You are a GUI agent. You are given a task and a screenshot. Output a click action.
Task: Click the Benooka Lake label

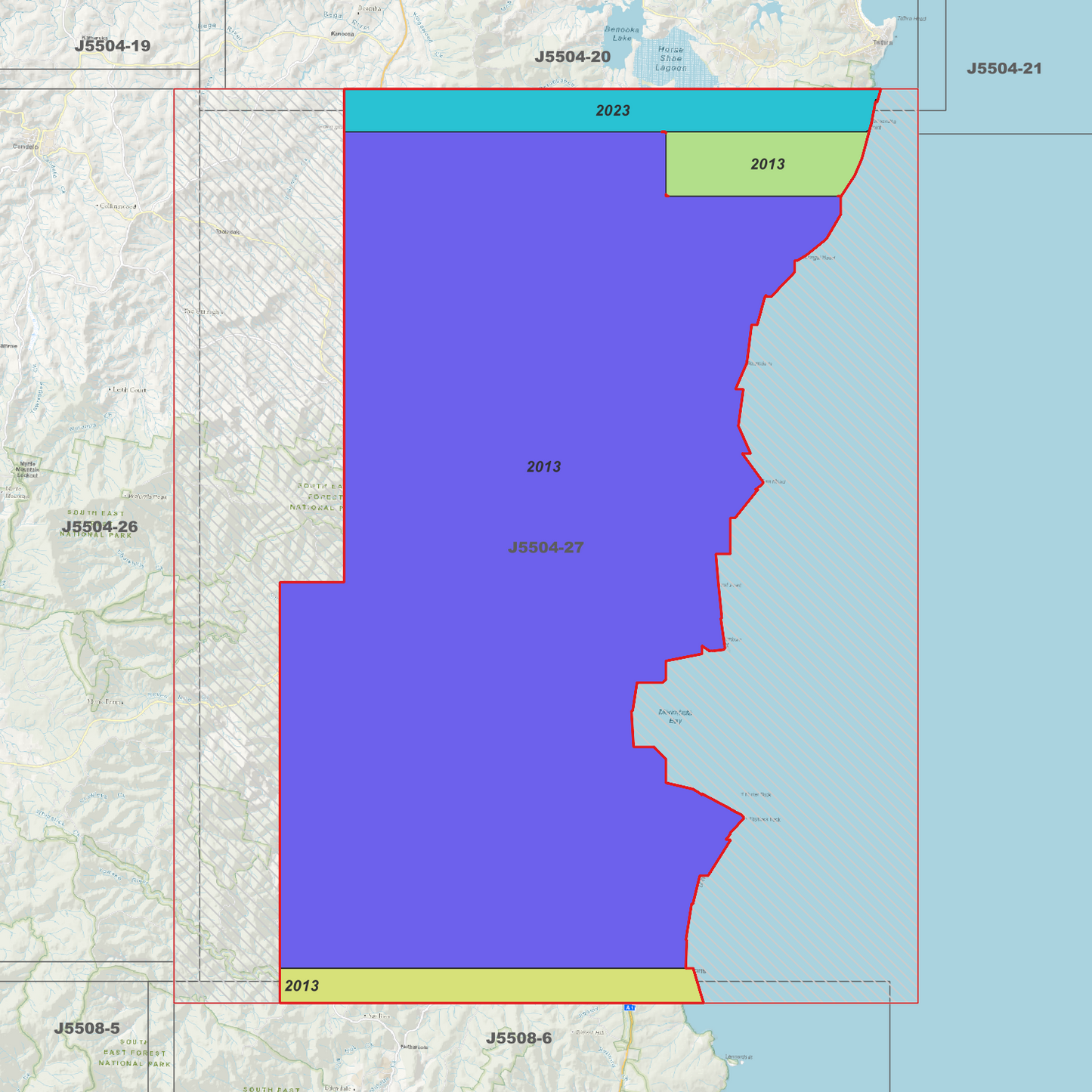622,34
